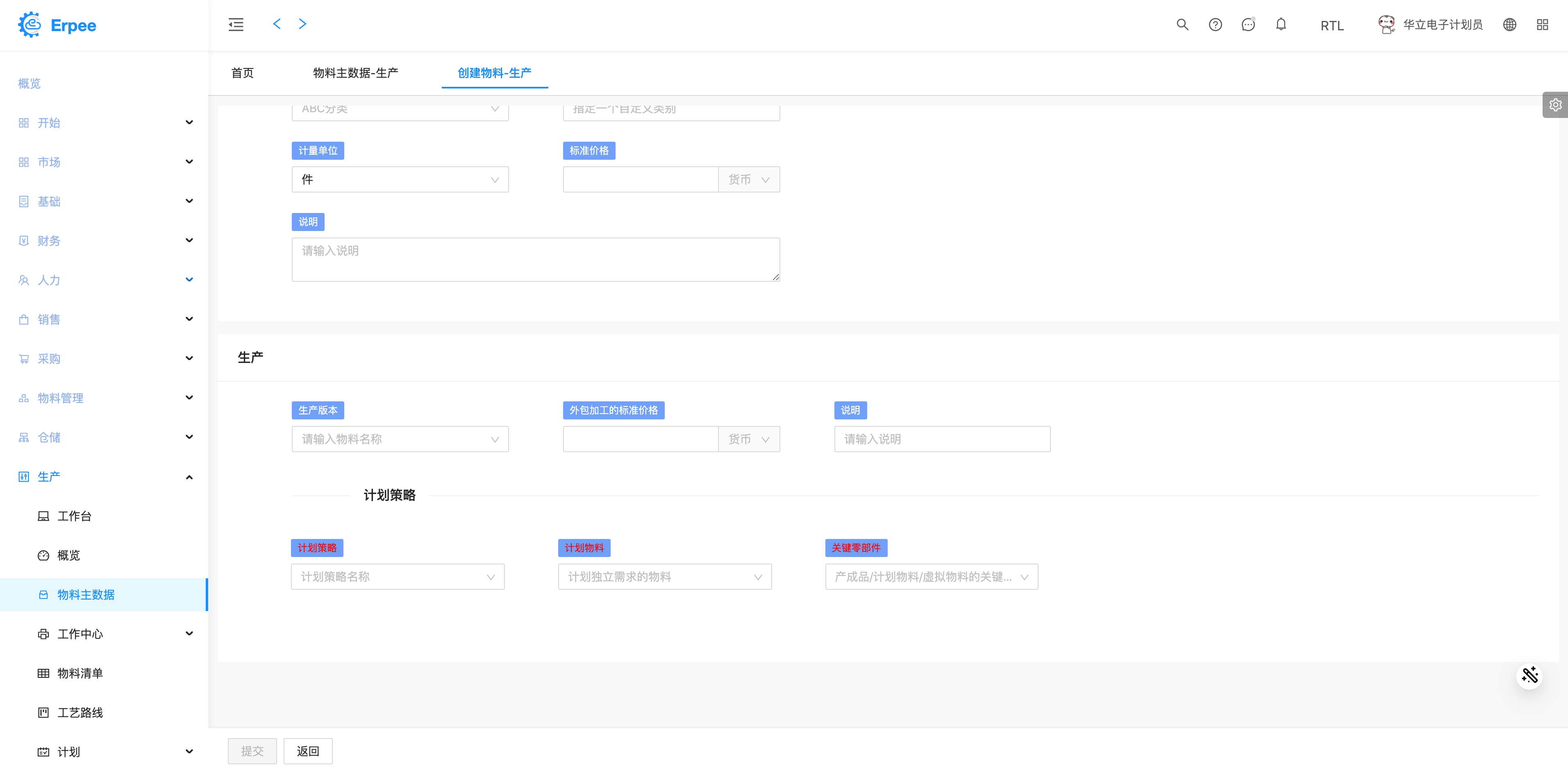Click the notification bell icon

(1281, 25)
